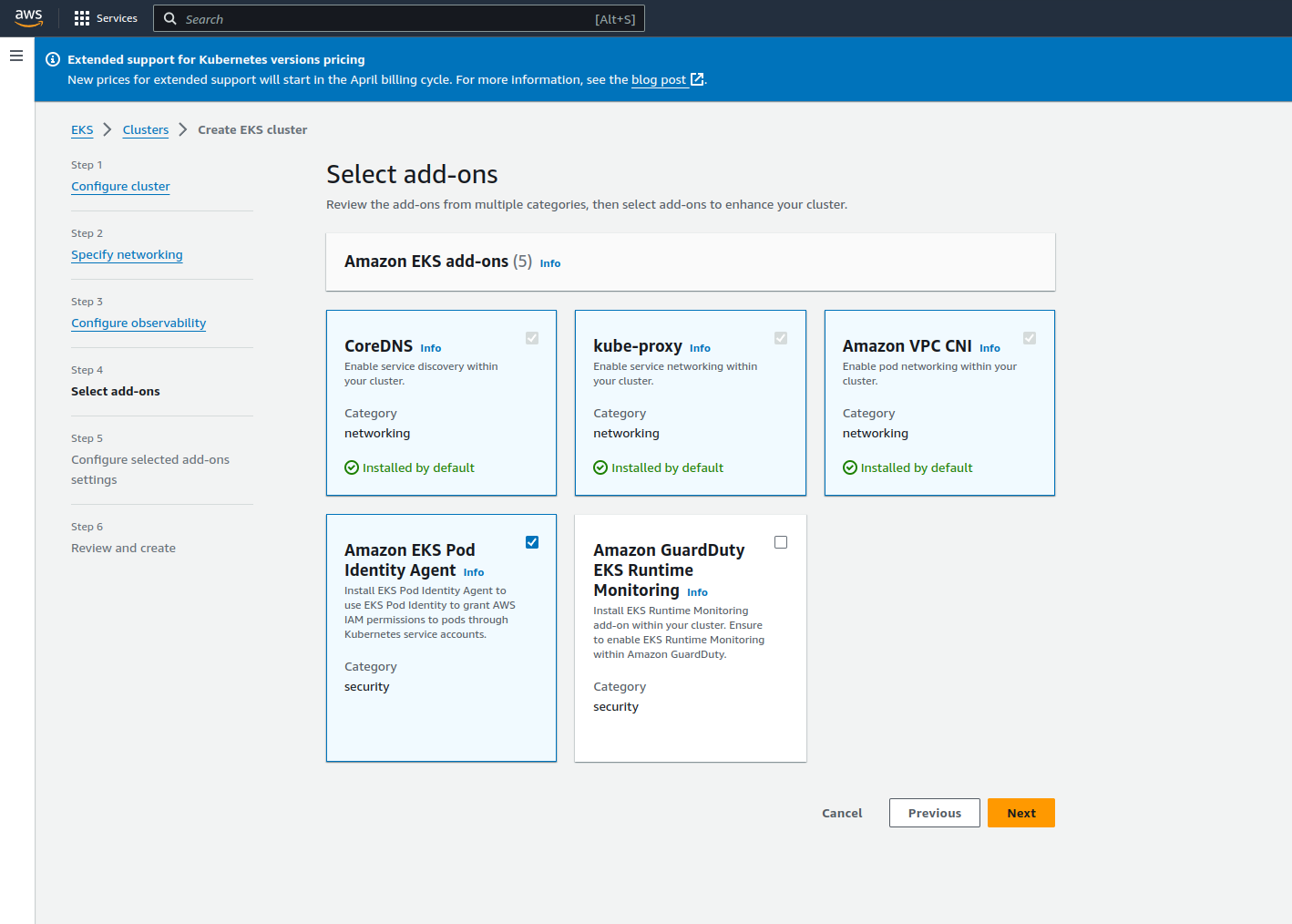1292x924 pixels.
Task: Open Info link next to CoreDNS
Action: 431,348
